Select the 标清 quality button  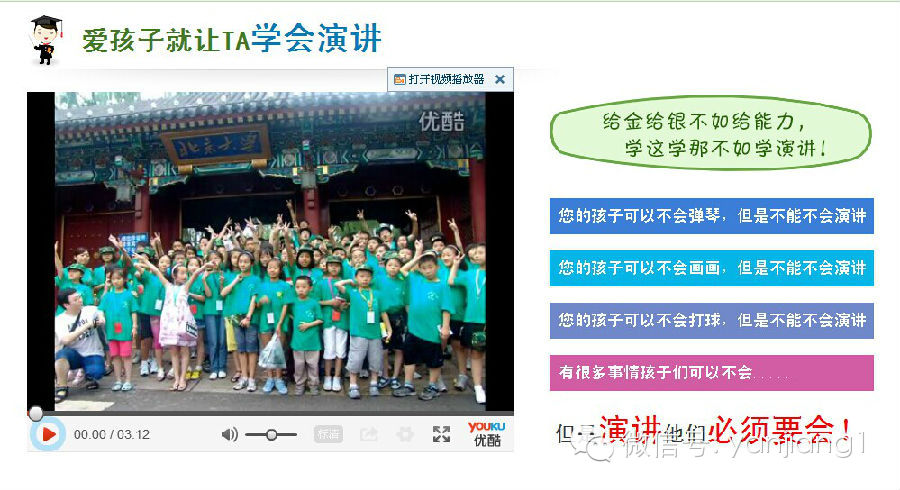point(328,434)
